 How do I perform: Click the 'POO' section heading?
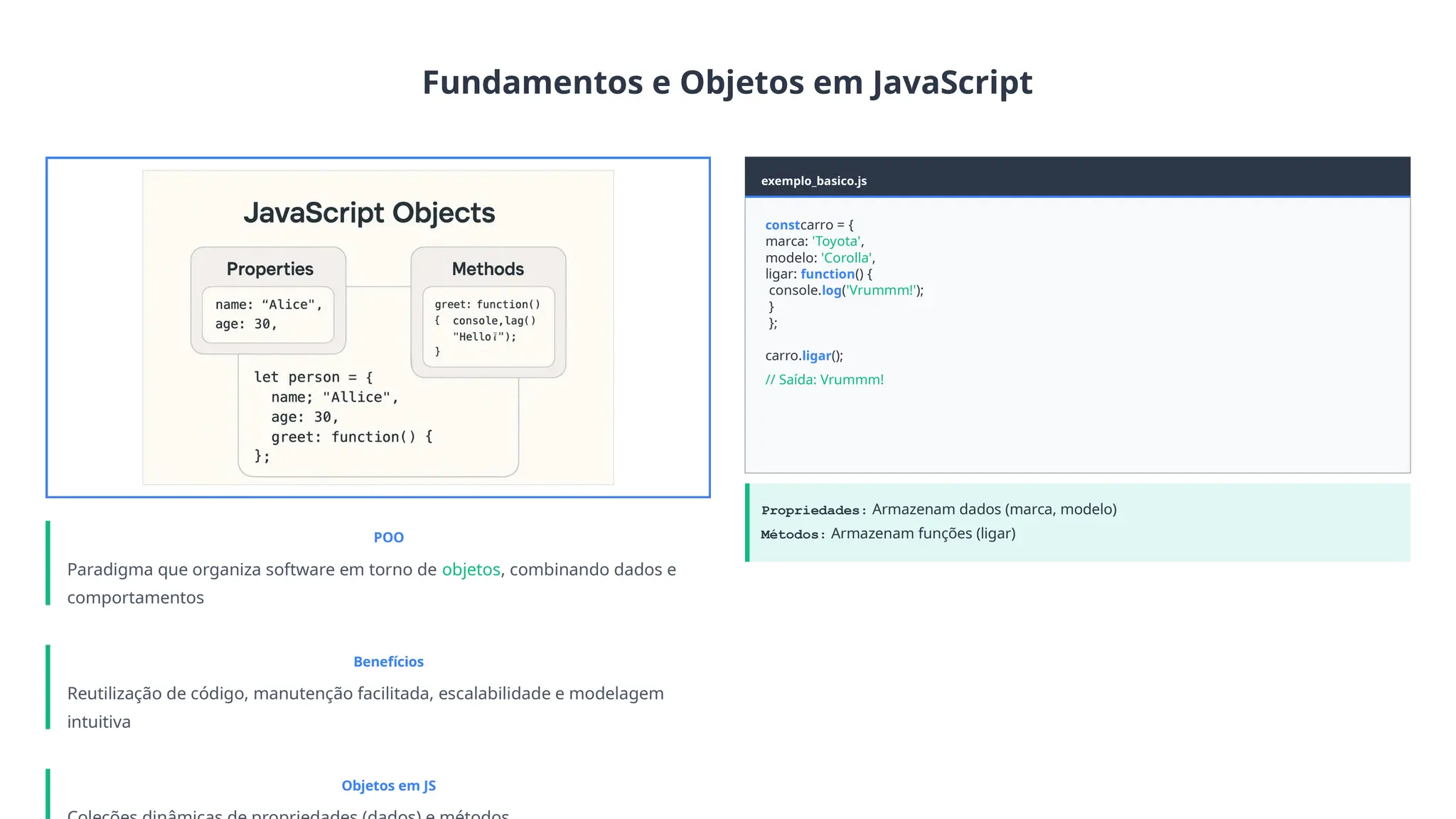click(x=388, y=537)
